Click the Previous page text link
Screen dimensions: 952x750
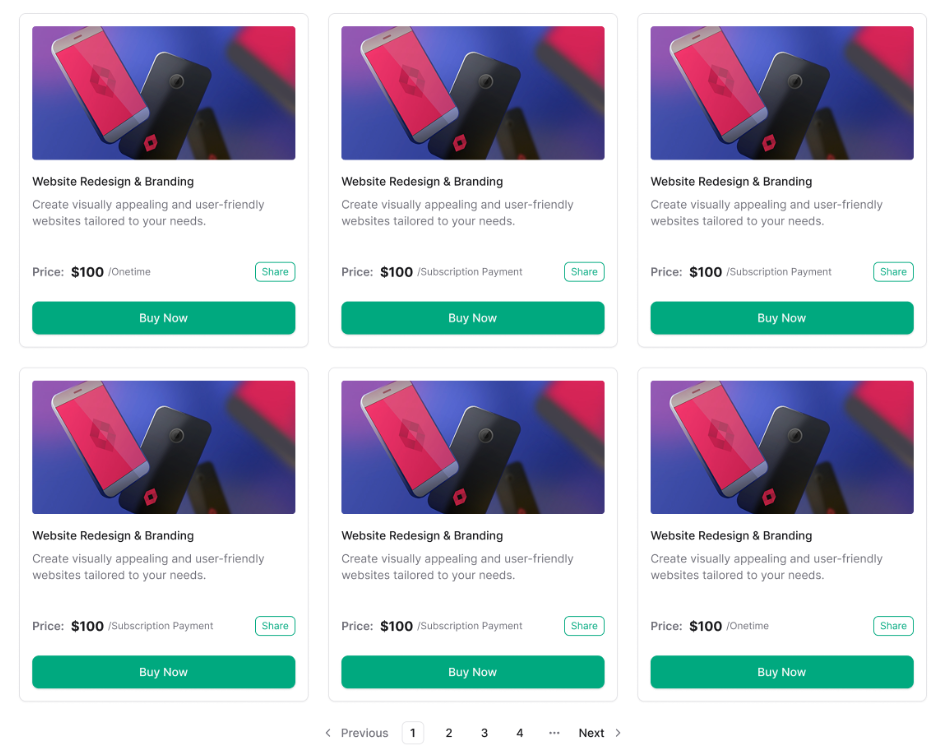[364, 733]
